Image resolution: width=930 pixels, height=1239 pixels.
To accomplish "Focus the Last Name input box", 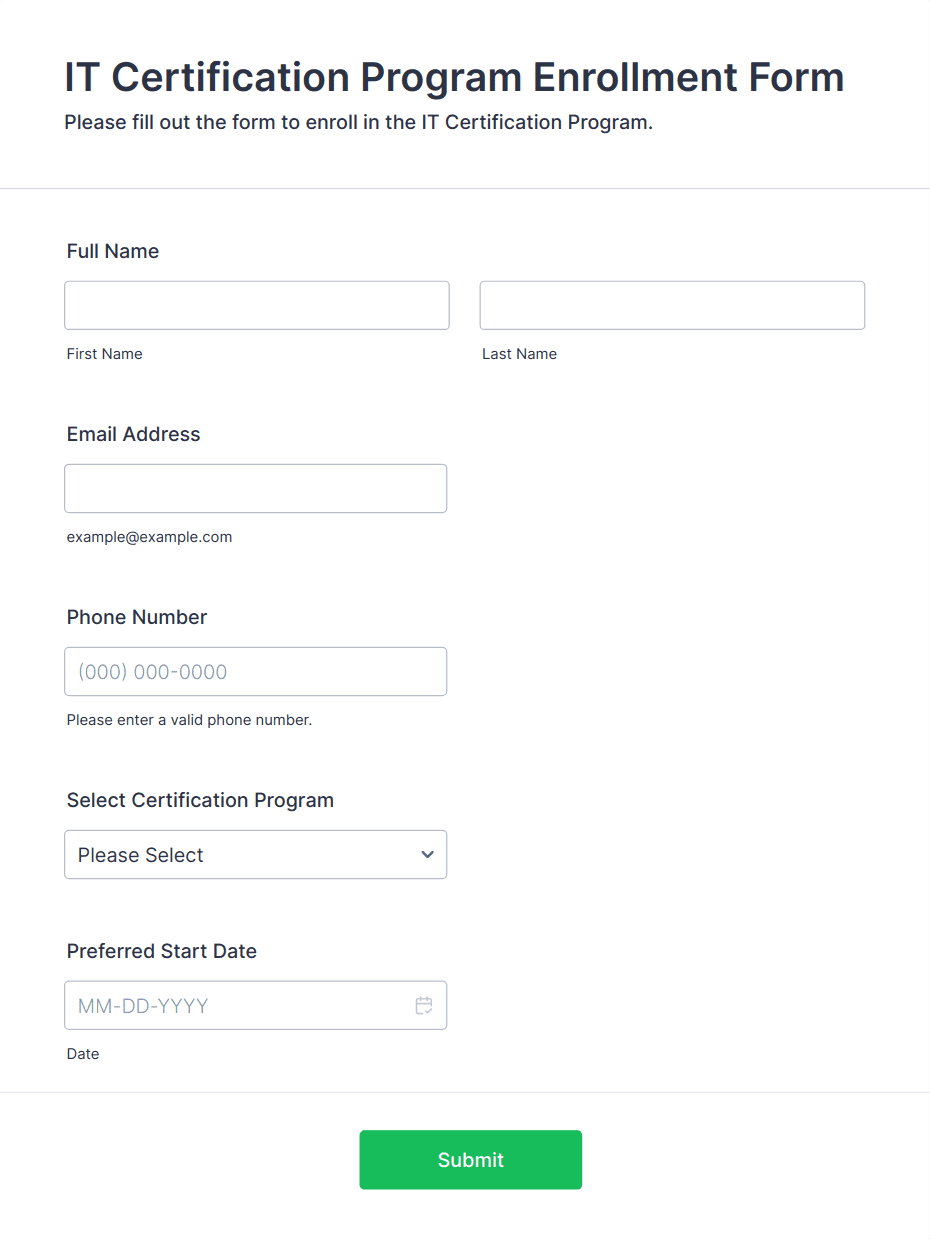I will [x=672, y=305].
